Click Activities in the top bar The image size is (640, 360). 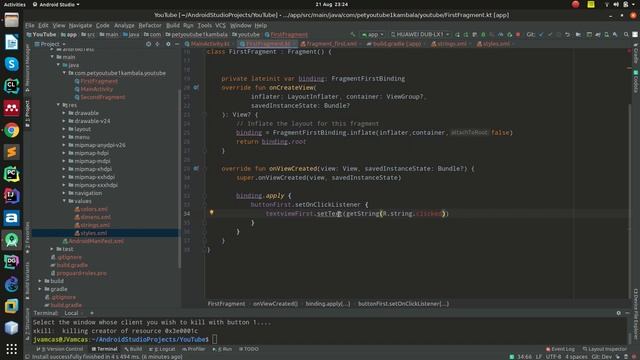(x=15, y=4)
